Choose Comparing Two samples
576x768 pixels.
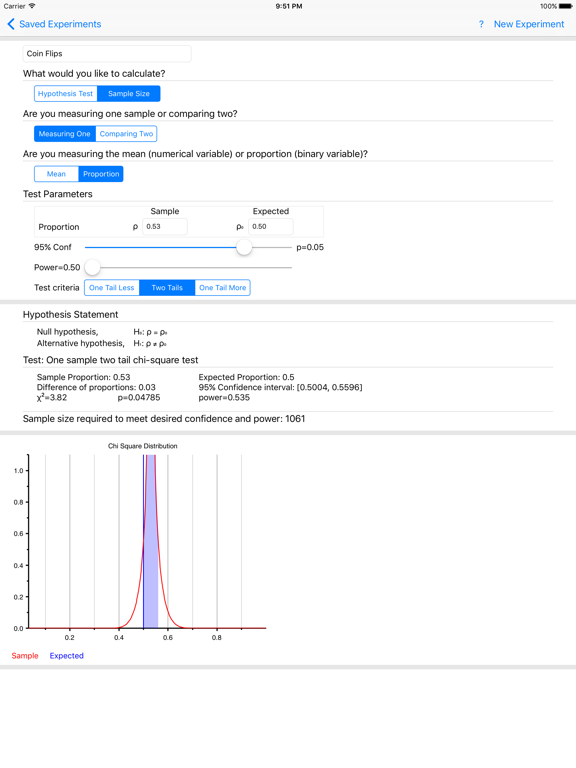(x=126, y=134)
